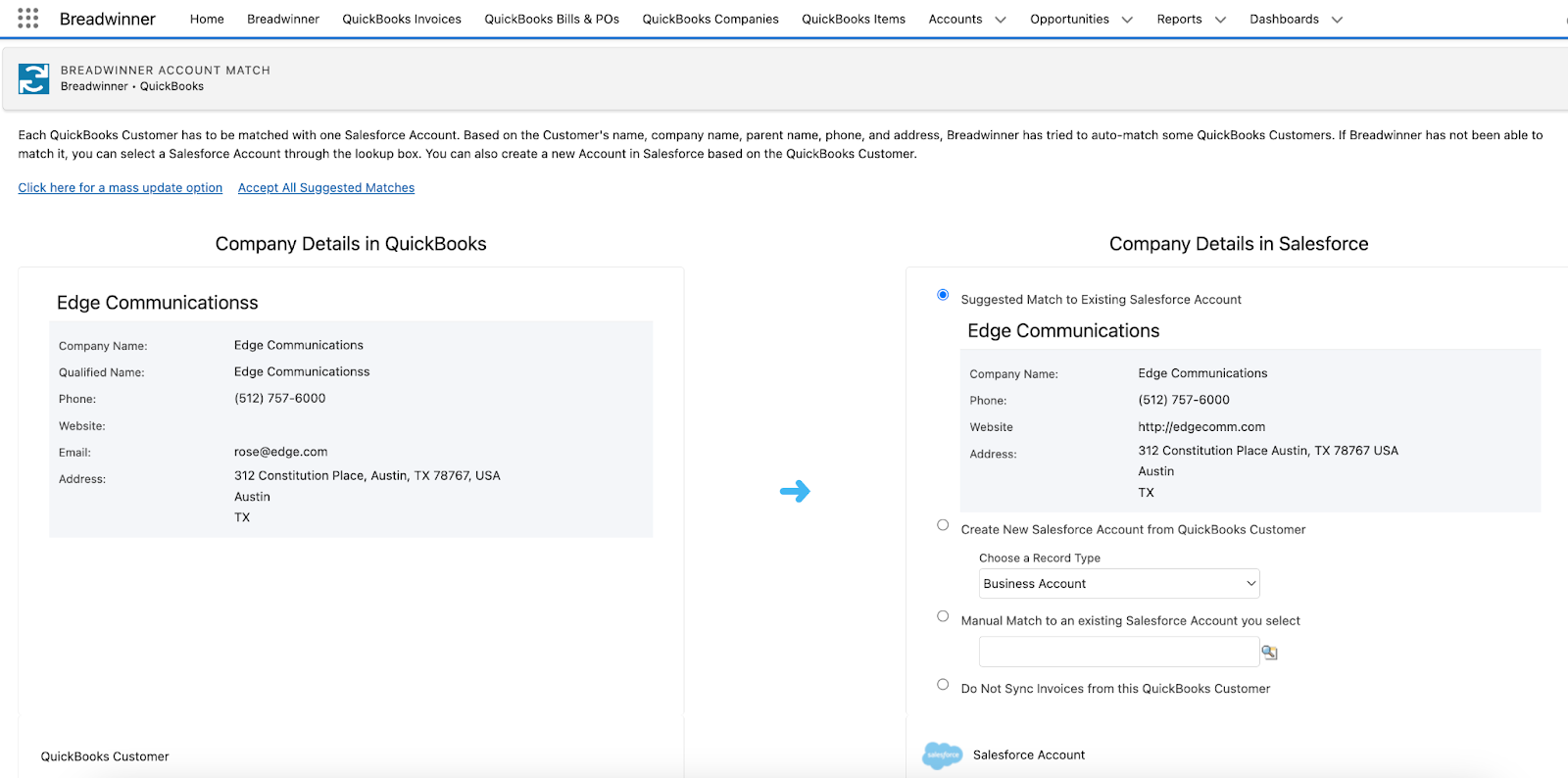Click the Salesforce phone (512) 757-6000
This screenshot has height=778, width=1568.
tap(1184, 400)
